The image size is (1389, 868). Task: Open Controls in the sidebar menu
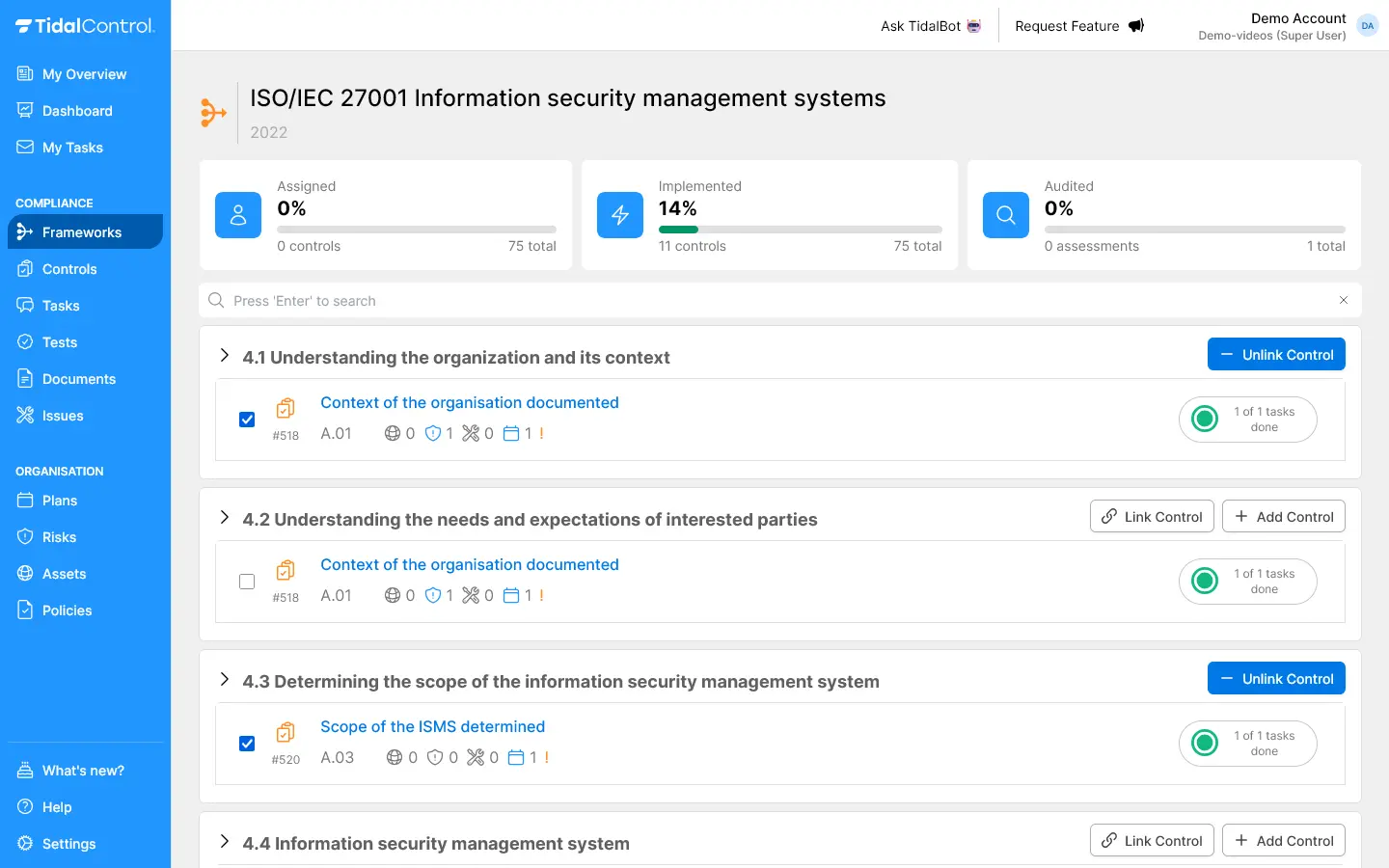(x=69, y=269)
